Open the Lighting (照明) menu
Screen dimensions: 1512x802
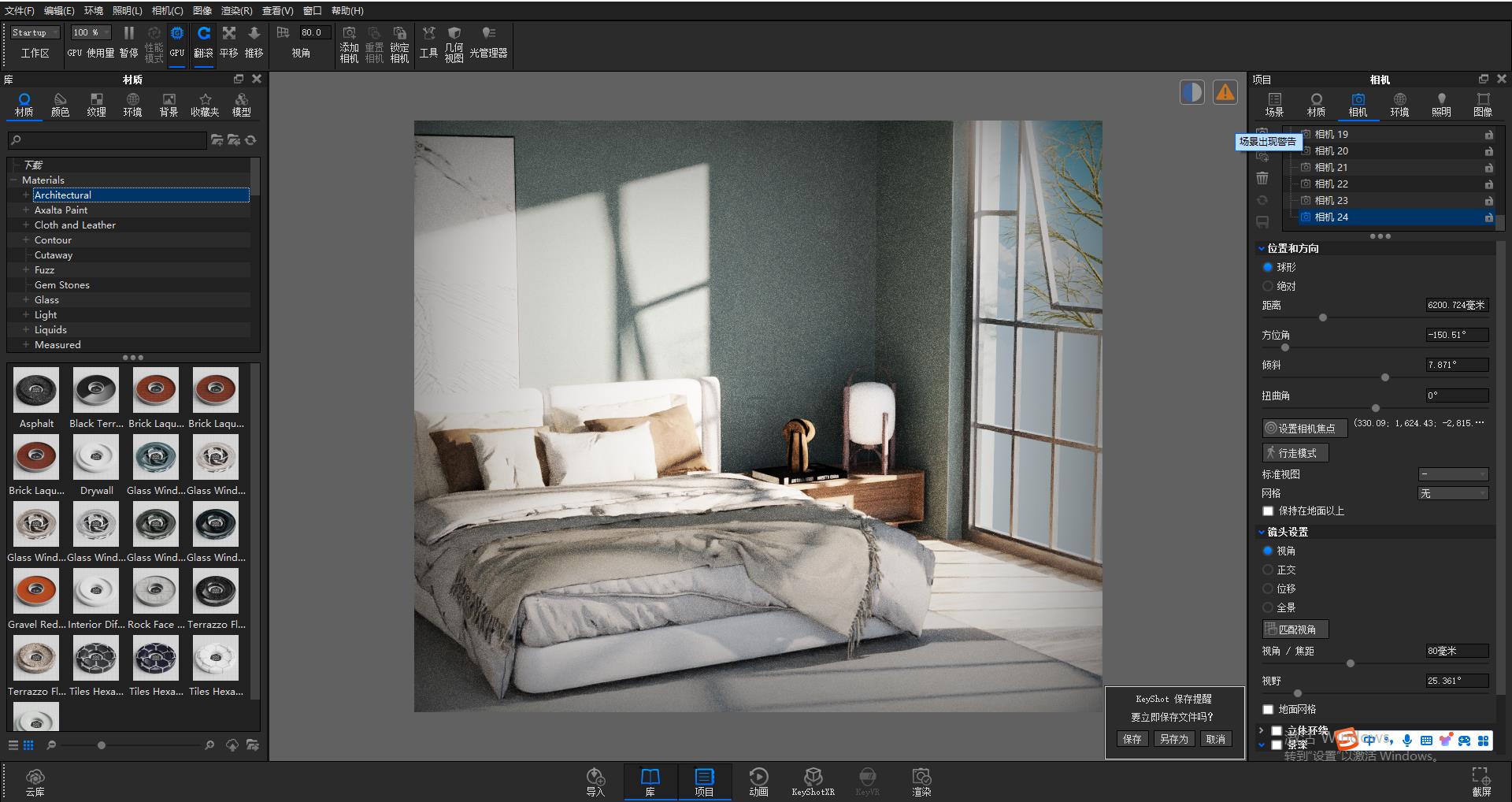(x=127, y=10)
